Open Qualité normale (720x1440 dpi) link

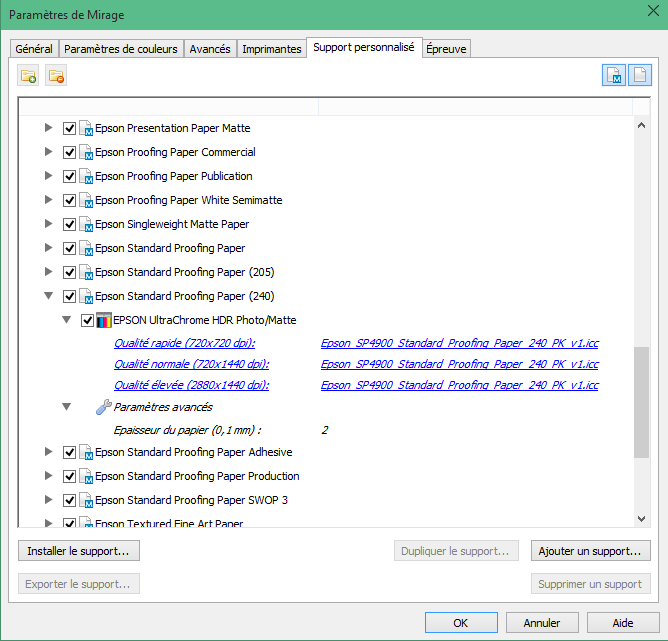[x=191, y=364]
